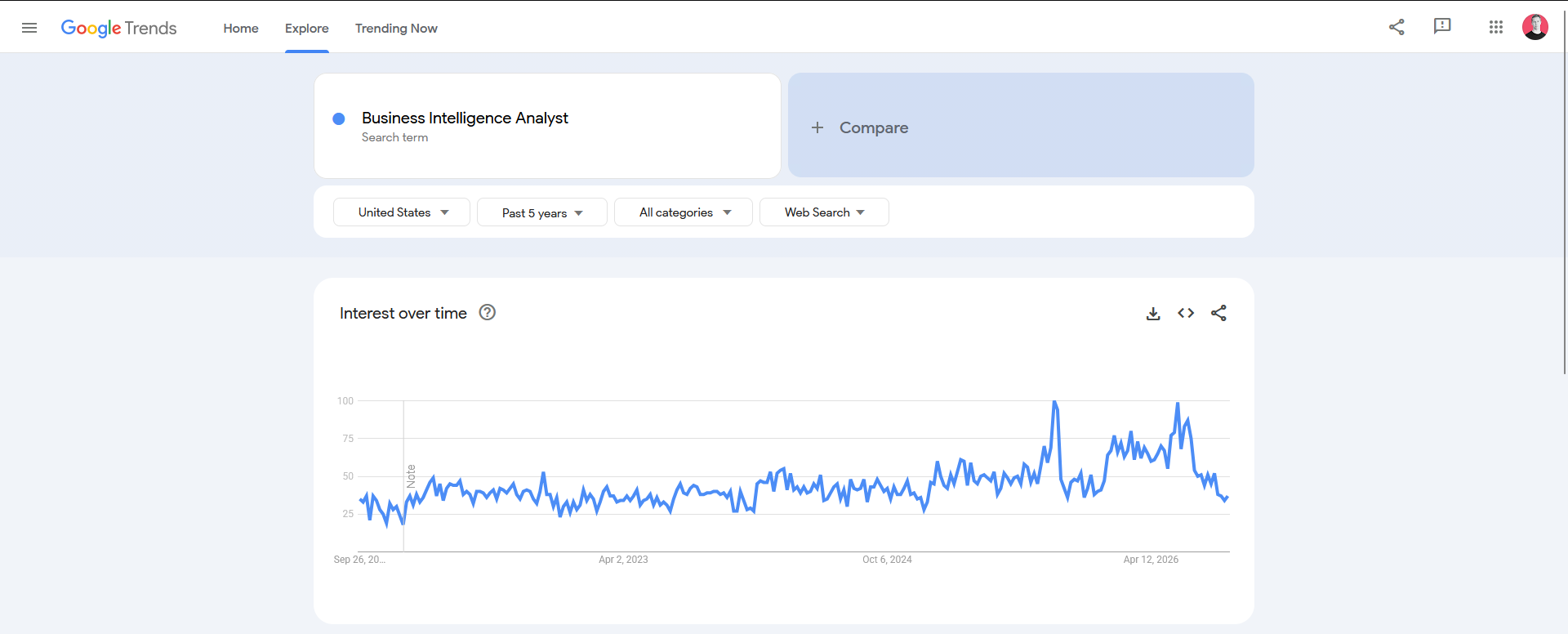Switch to the Home tab
1568x634 pixels.
coord(241,28)
